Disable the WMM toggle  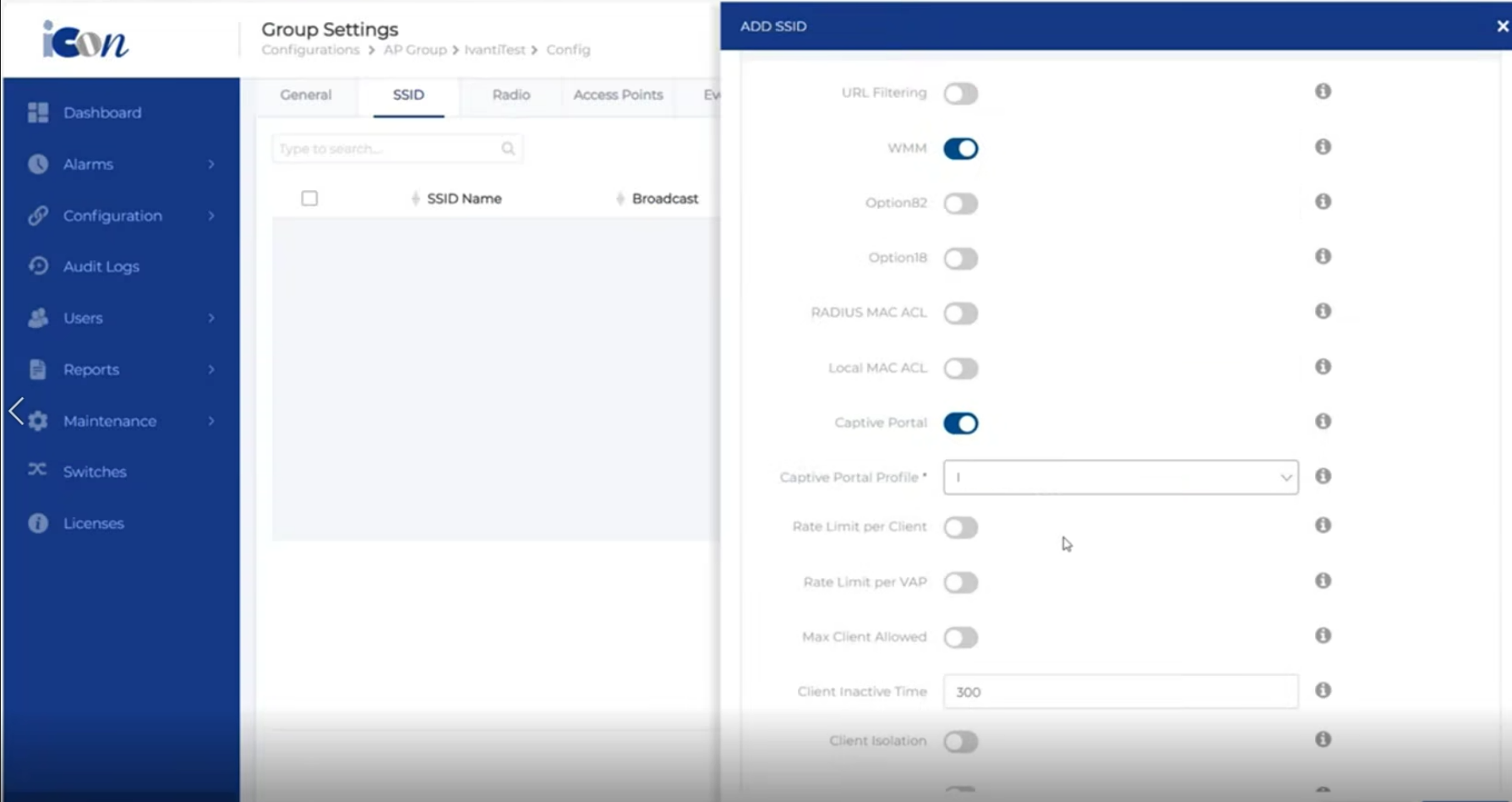[x=961, y=149]
